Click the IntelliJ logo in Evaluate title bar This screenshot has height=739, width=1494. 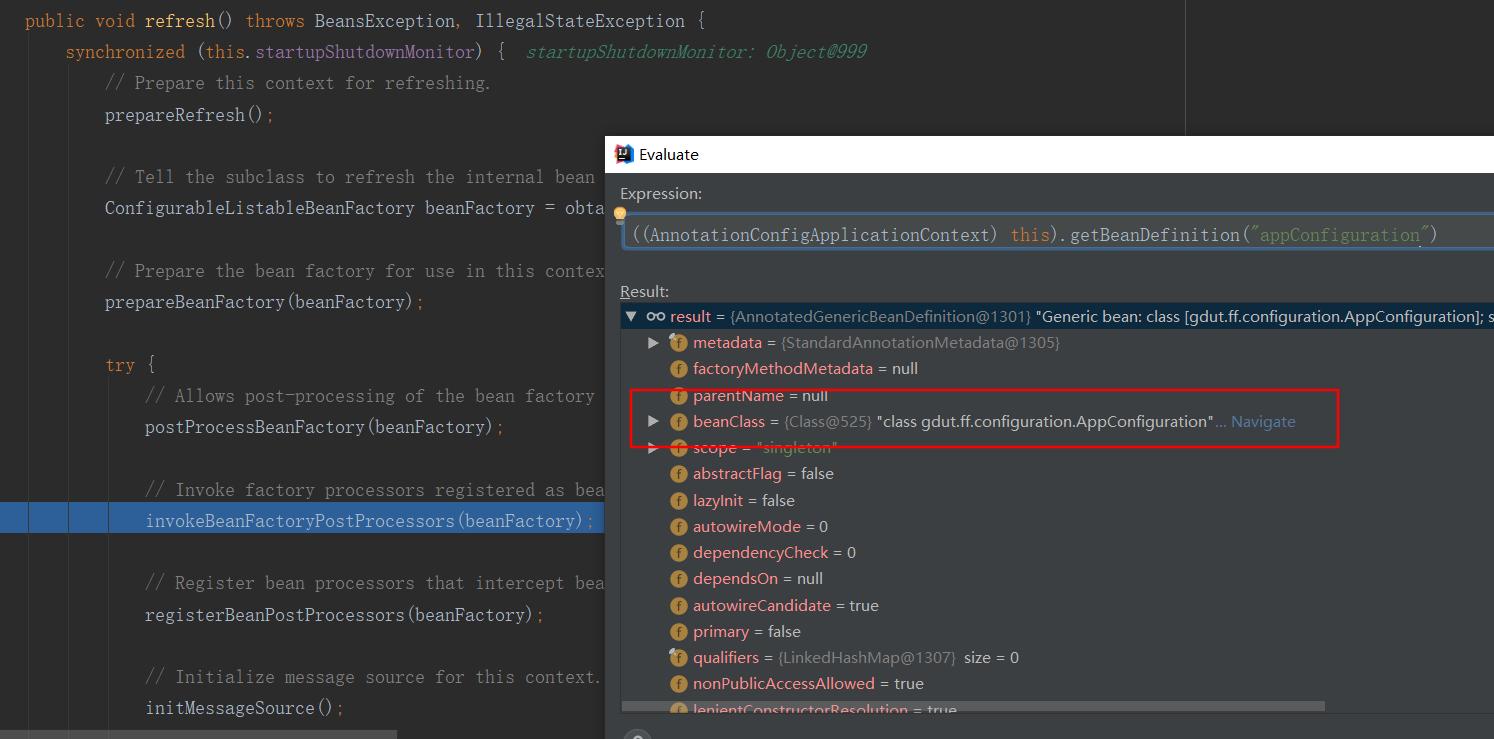(x=624, y=154)
